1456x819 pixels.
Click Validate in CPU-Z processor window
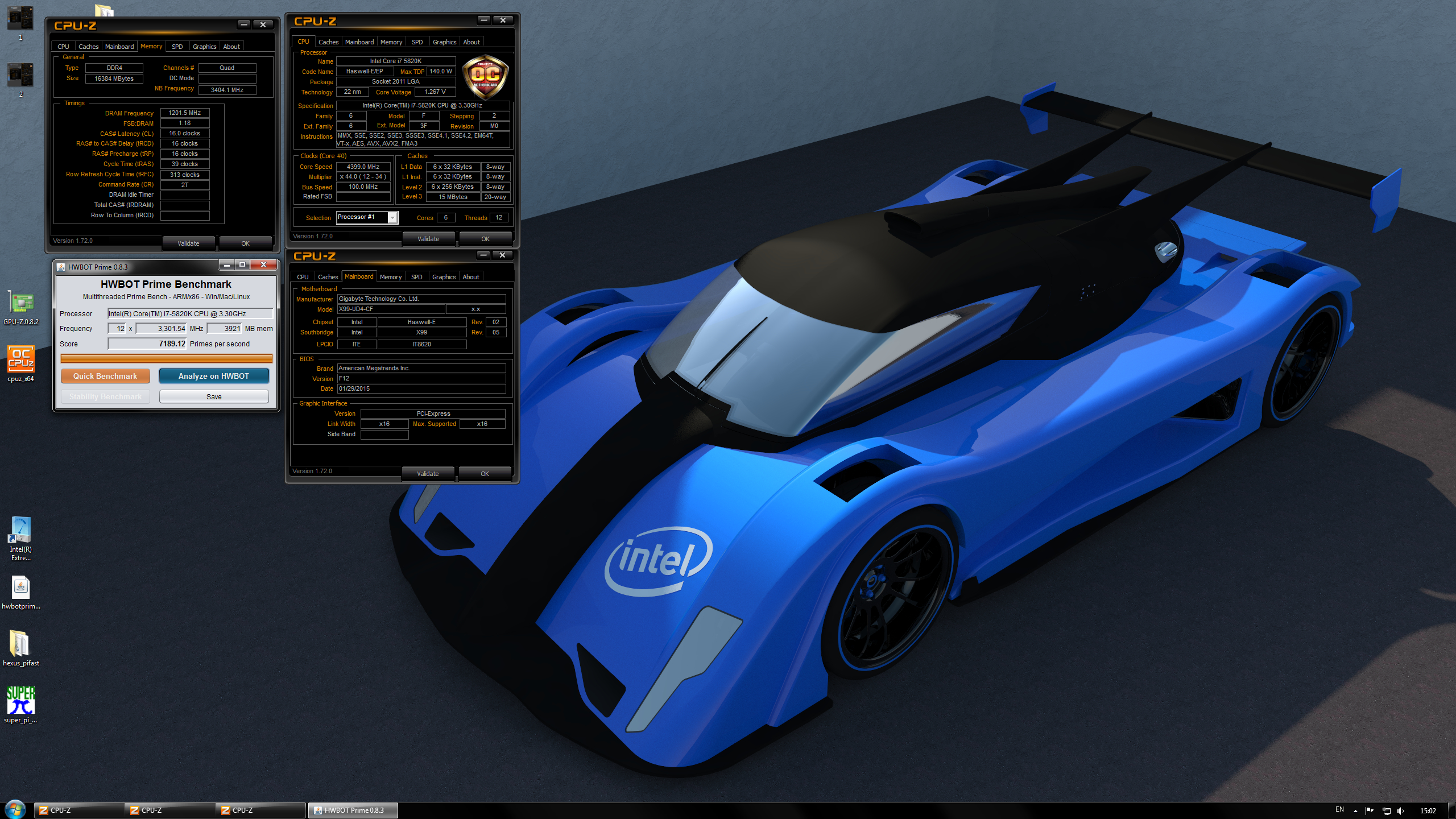pyautogui.click(x=428, y=239)
